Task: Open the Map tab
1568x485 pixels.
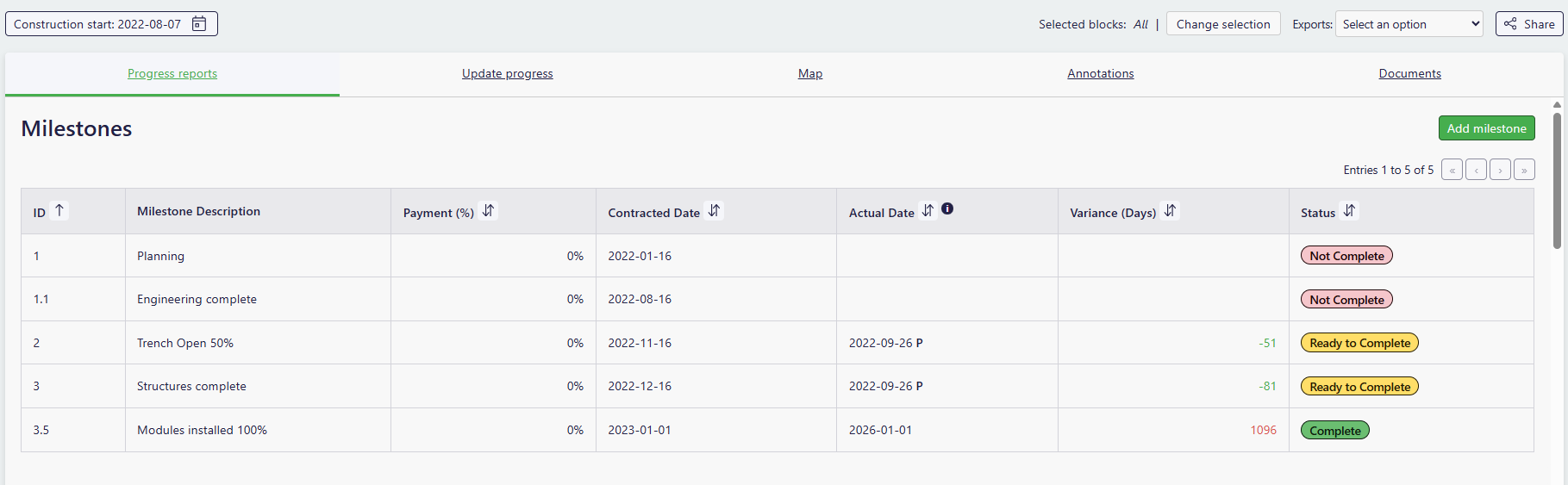Action: [x=809, y=73]
